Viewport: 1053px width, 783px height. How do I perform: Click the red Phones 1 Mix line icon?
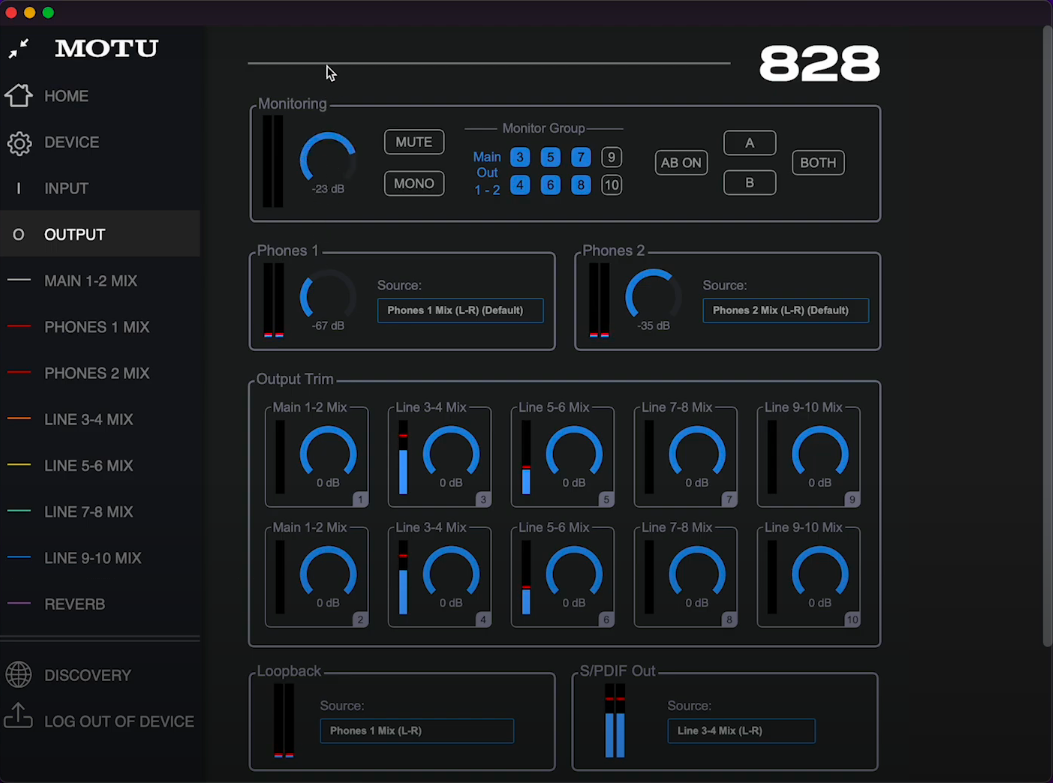[x=18, y=327]
